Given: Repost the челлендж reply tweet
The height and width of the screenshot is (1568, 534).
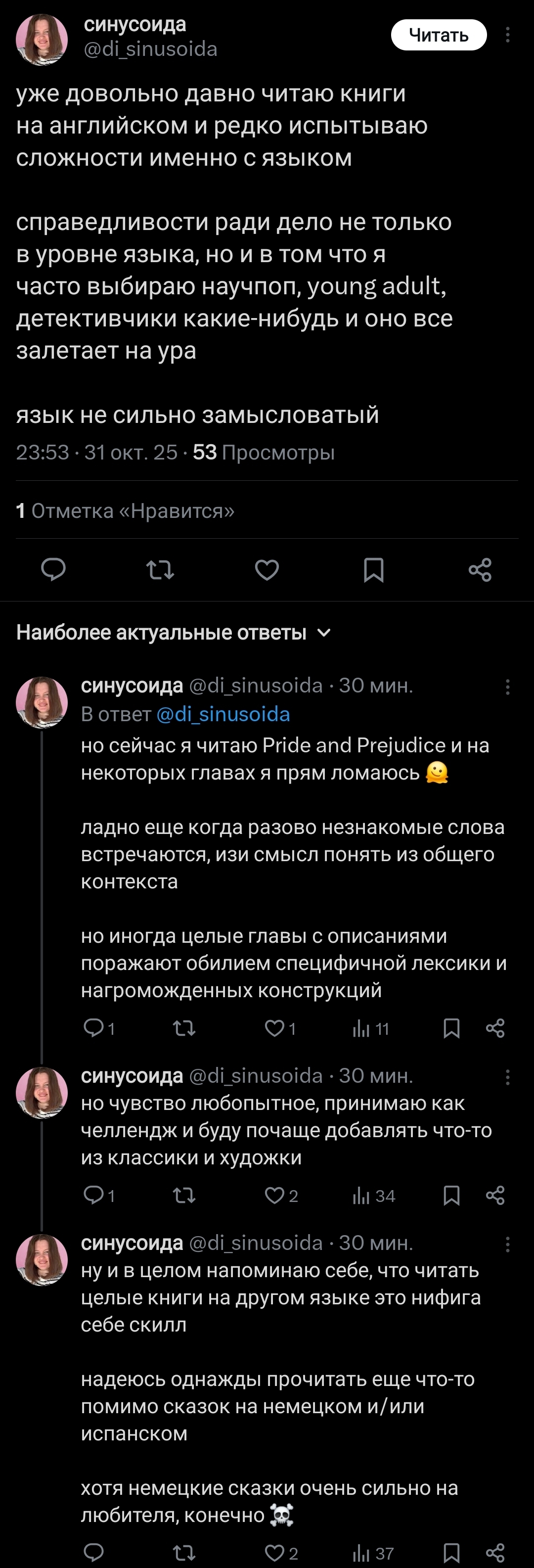Looking at the screenshot, I should coord(184,1196).
